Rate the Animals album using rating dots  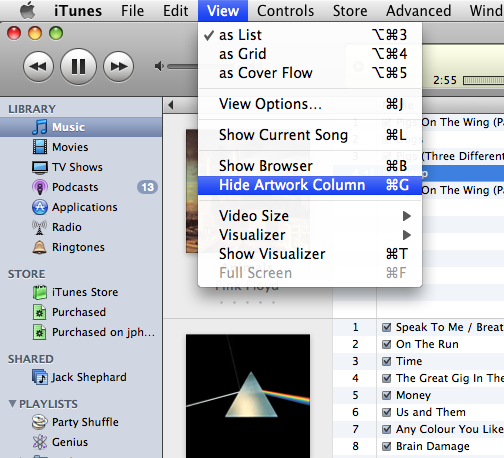[247, 303]
